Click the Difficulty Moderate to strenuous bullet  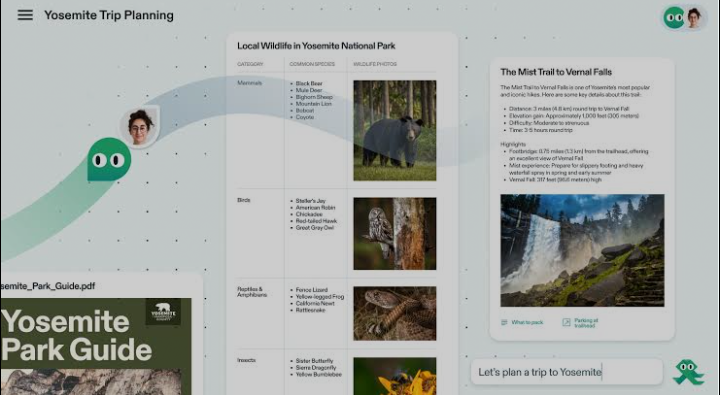pyautogui.click(x=549, y=123)
